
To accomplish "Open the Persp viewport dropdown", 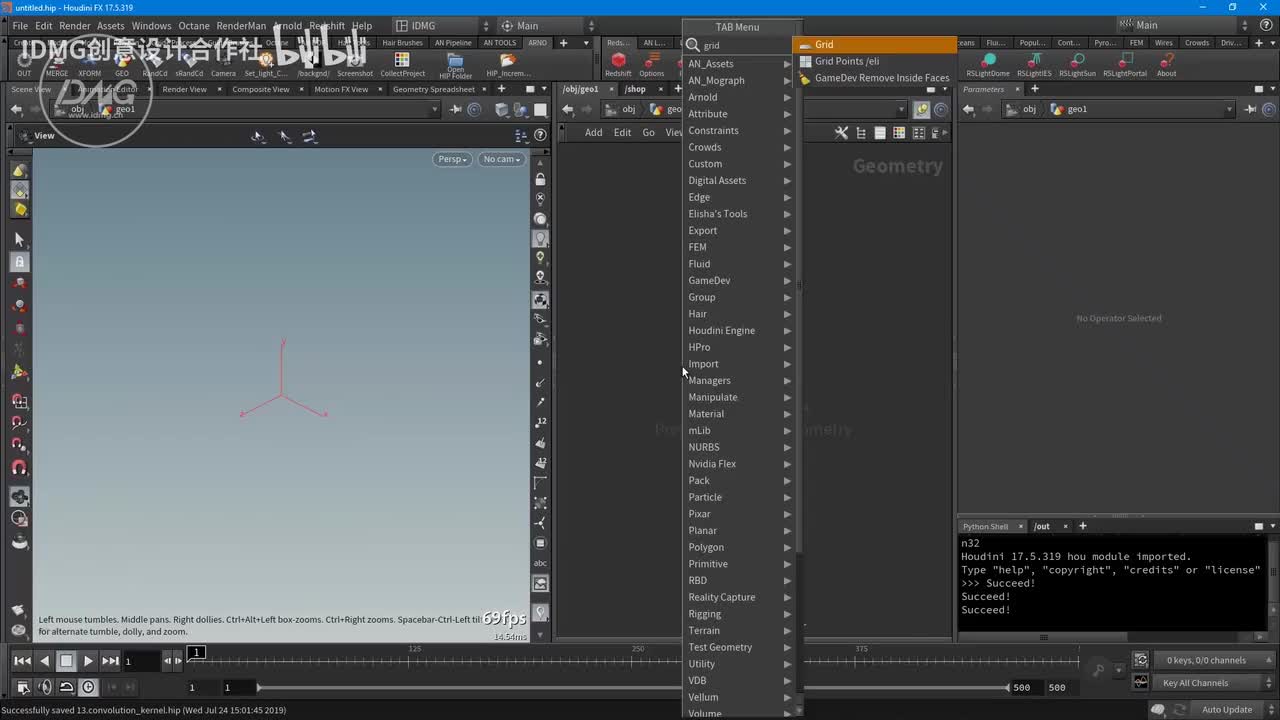I will 452,159.
